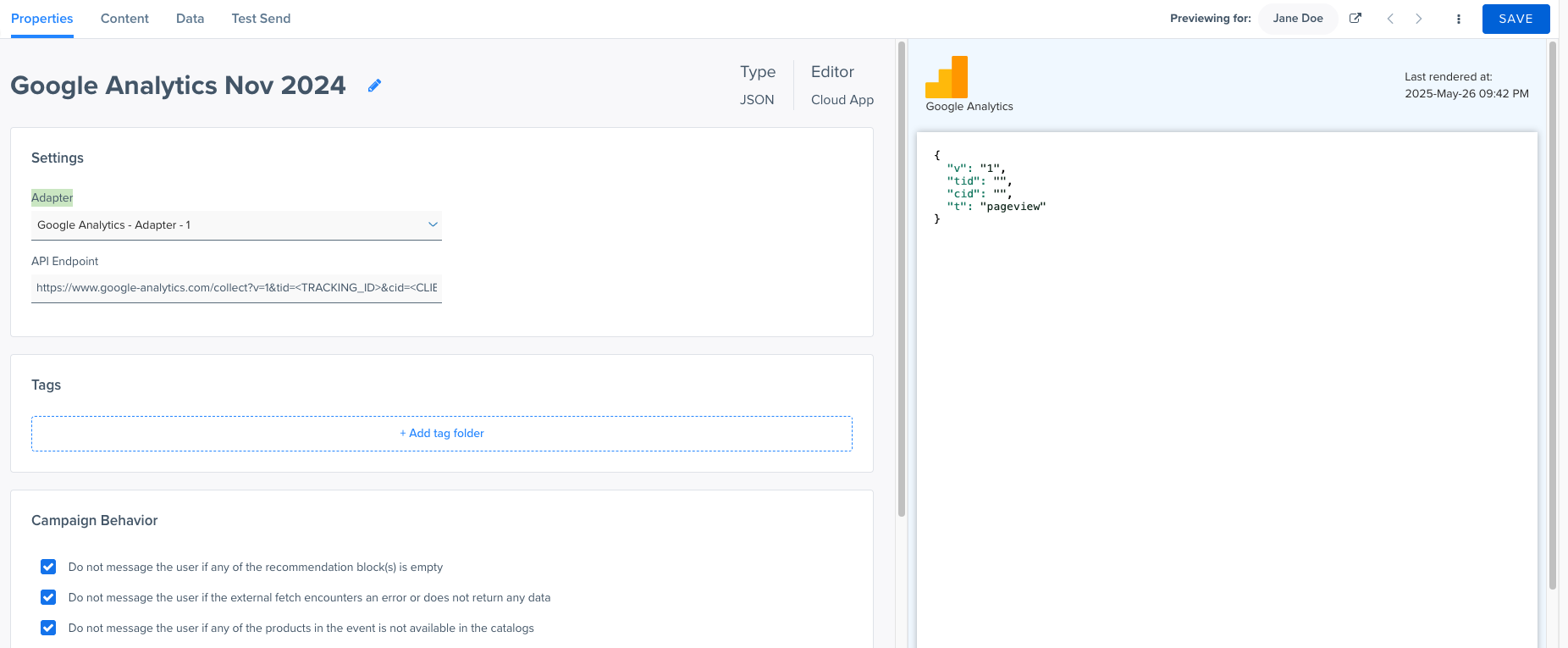The height and width of the screenshot is (648, 1568).
Task: Click the Last rendered timestamp 2025-May-26 09:42 PM
Action: tap(1466, 94)
